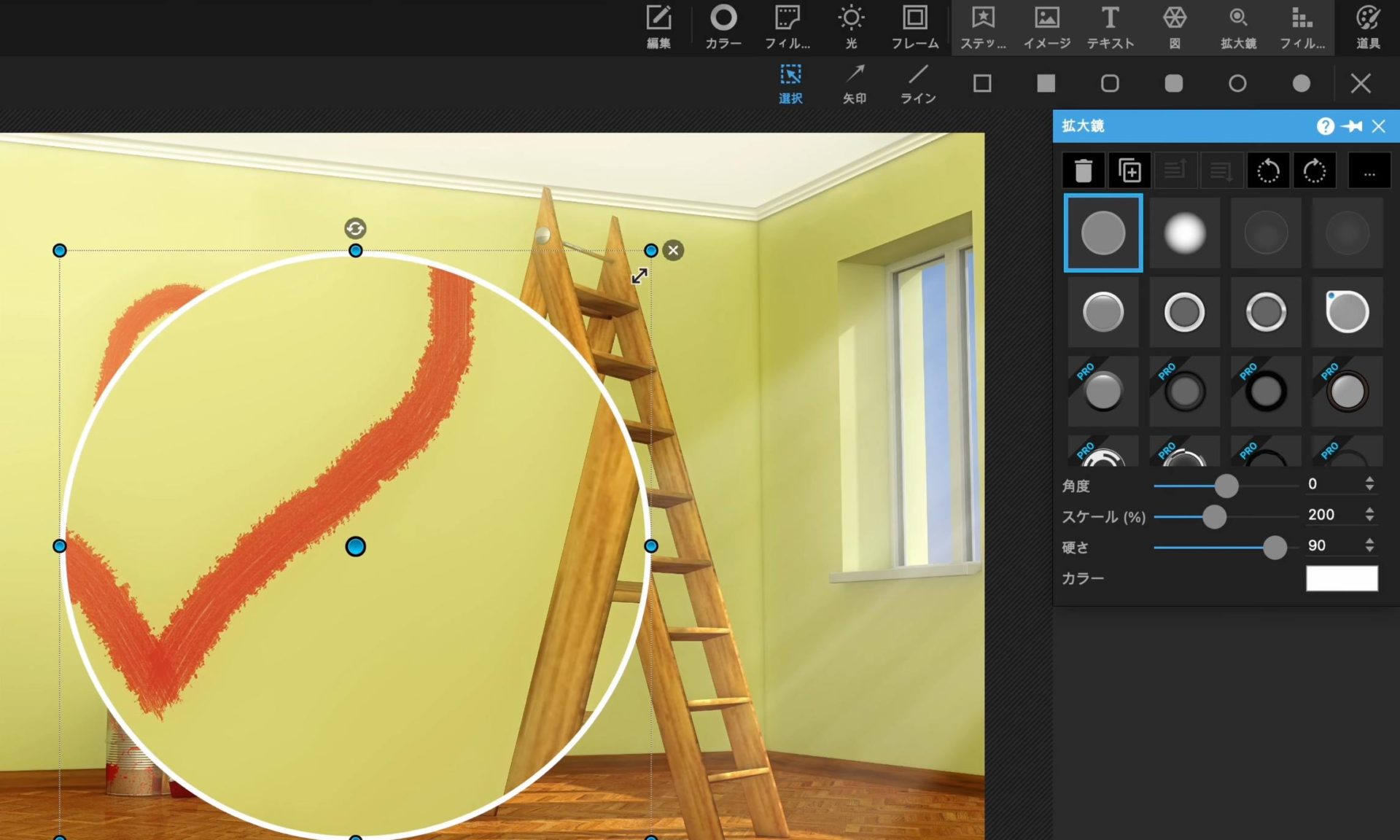The image size is (1400, 840).
Task: Select the soft white glow magnifier preset
Action: pyautogui.click(x=1184, y=233)
